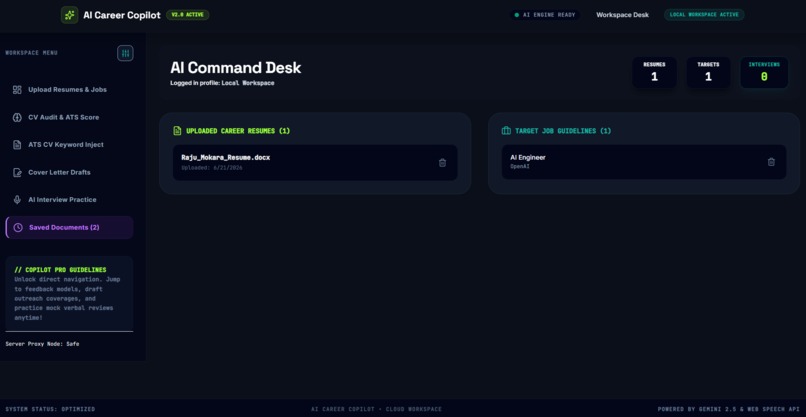Viewport: 806px width, 417px height.
Task: Open CV Audit & ATS Score section
Action: pyautogui.click(x=69, y=117)
